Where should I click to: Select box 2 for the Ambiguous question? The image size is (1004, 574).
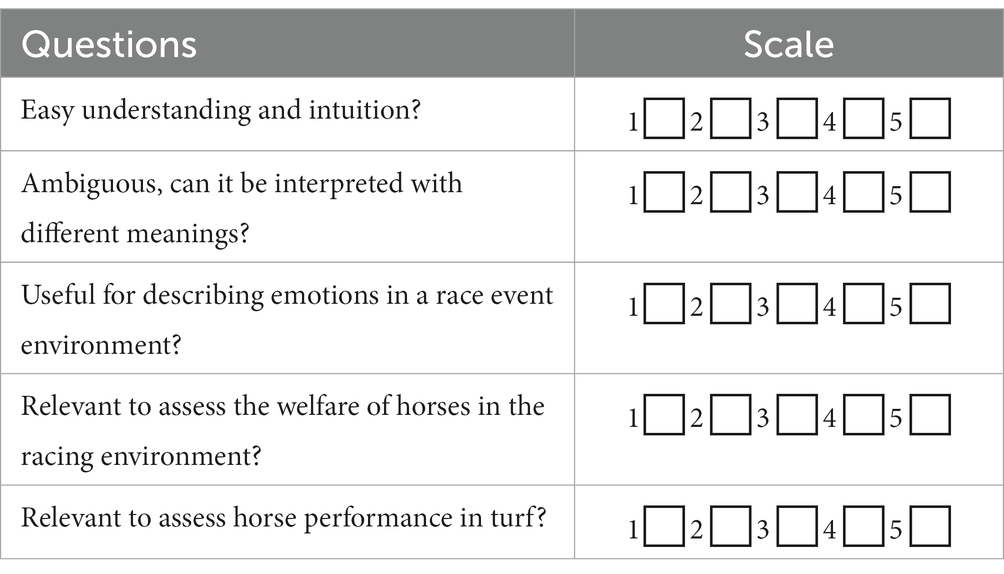coord(731,192)
